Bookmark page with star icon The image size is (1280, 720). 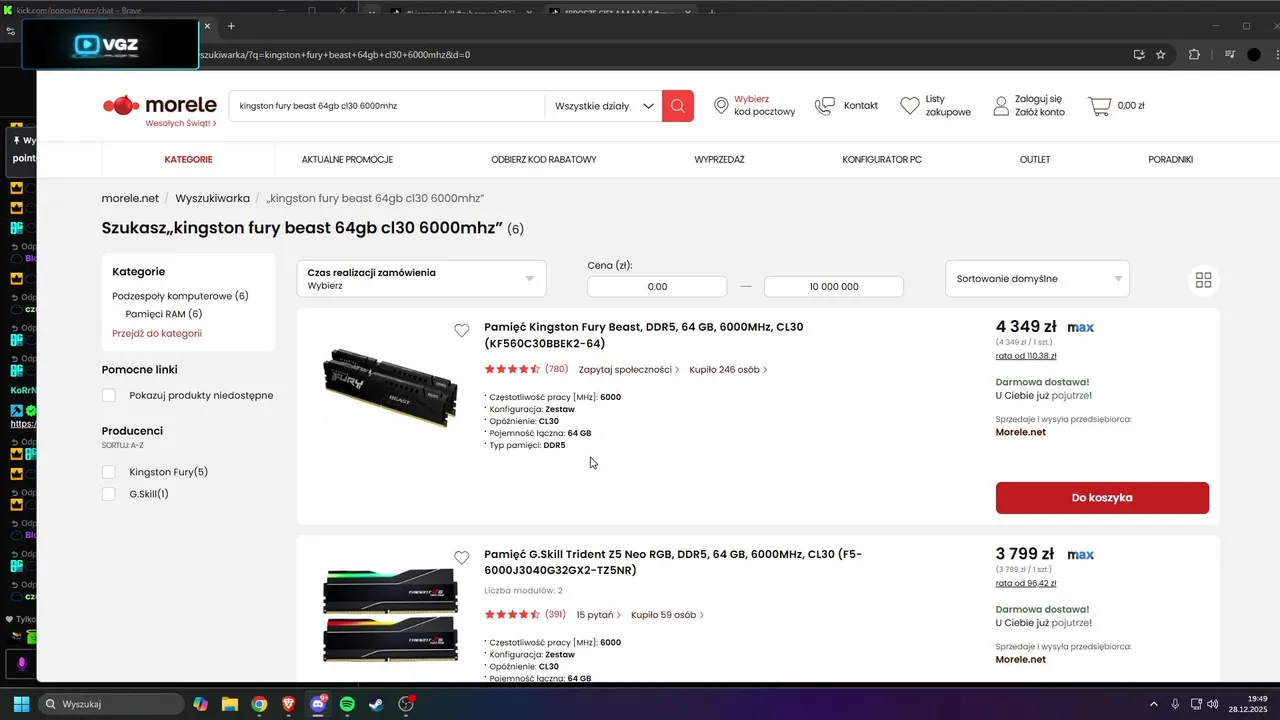pos(1161,55)
